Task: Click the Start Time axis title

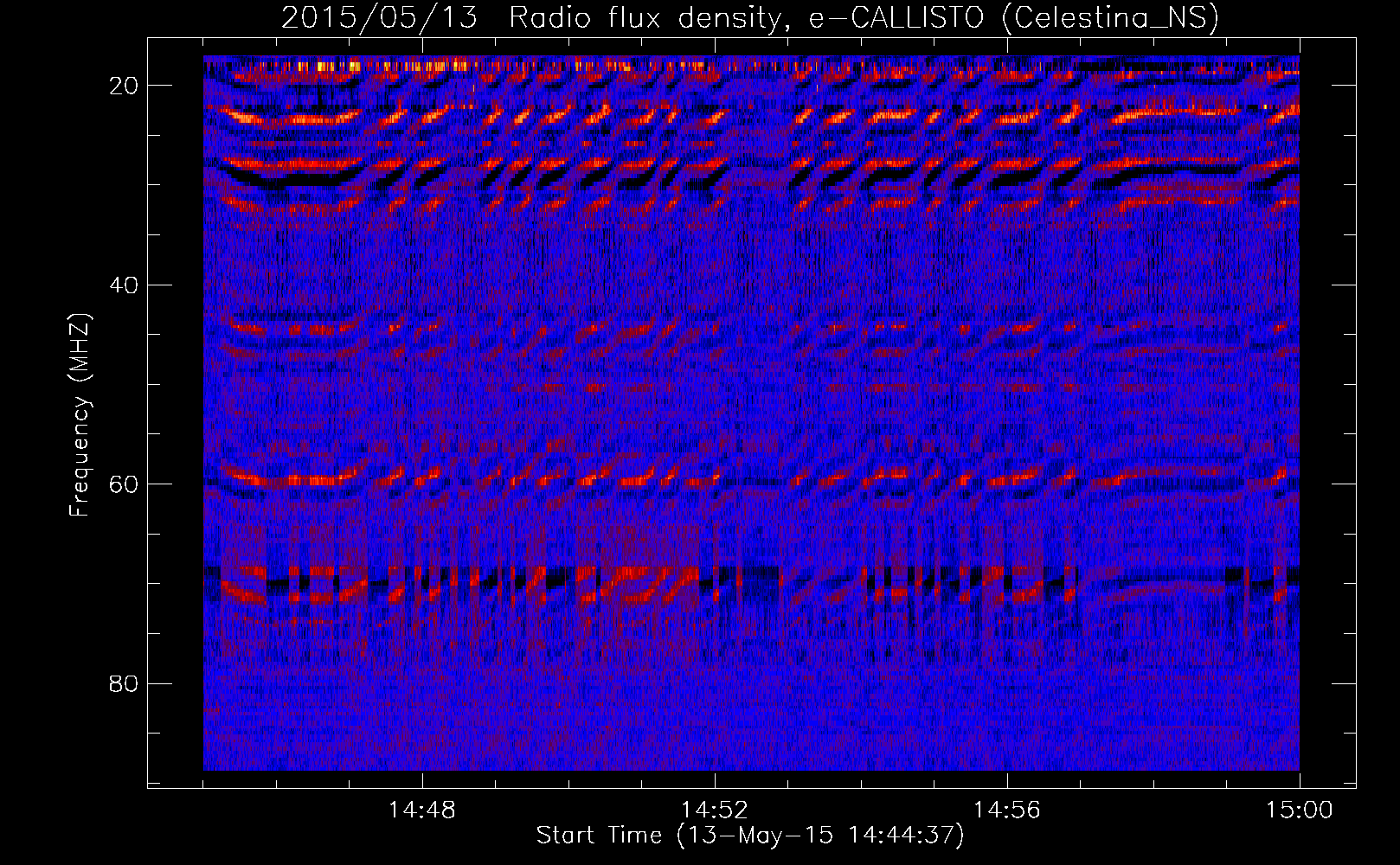Action: click(750, 836)
